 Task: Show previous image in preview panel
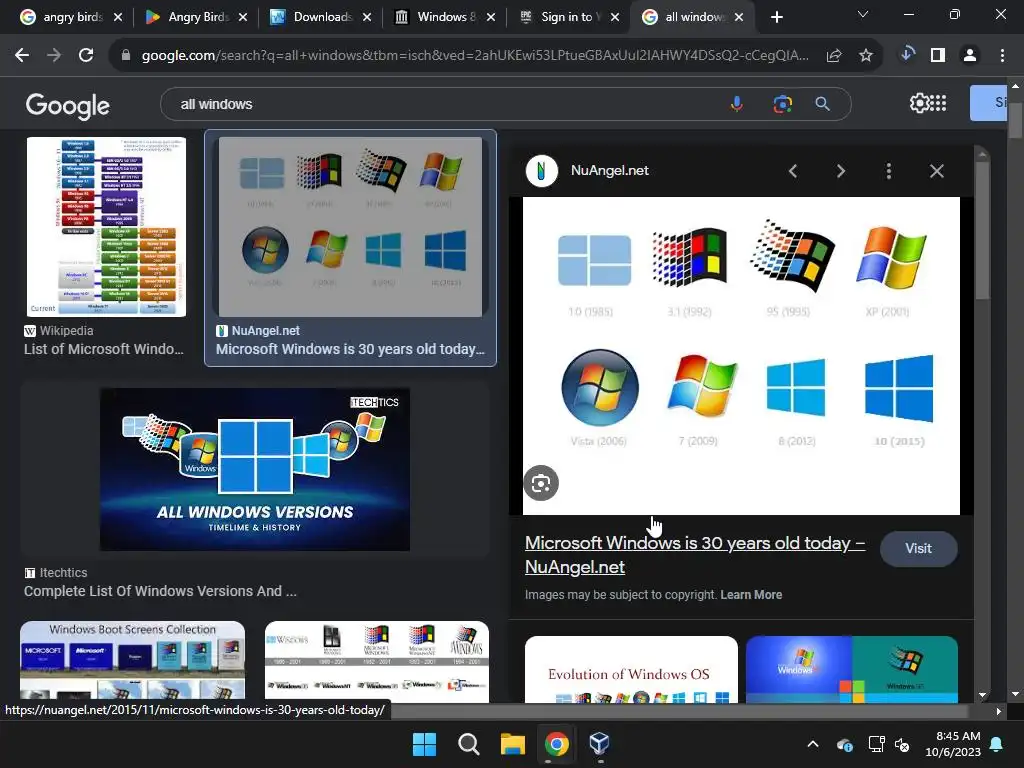(x=793, y=171)
